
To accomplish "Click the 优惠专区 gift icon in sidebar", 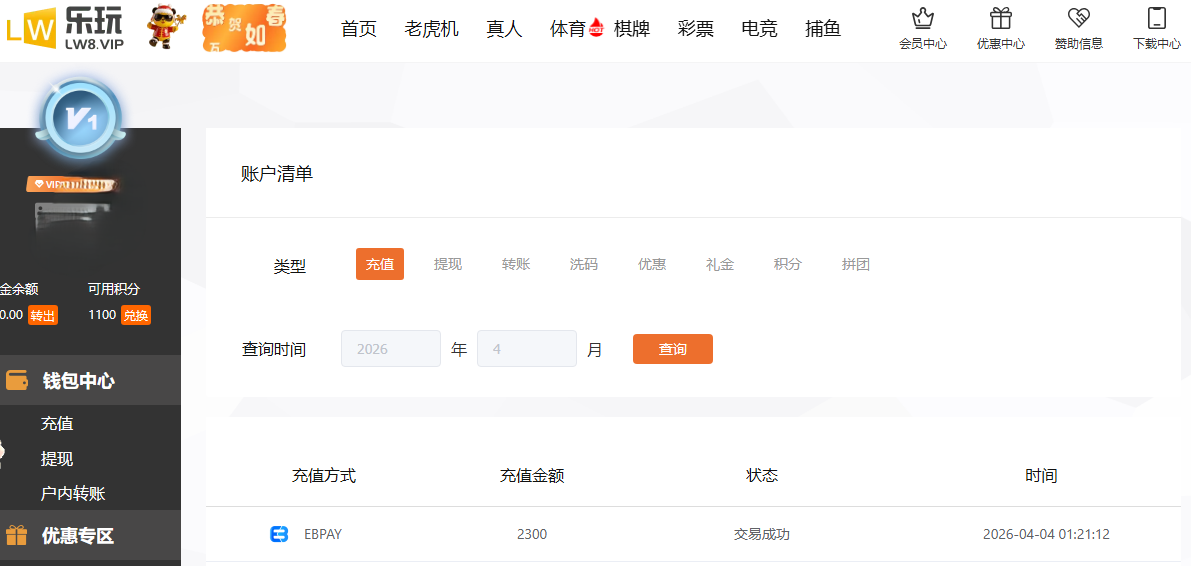I will (x=17, y=536).
